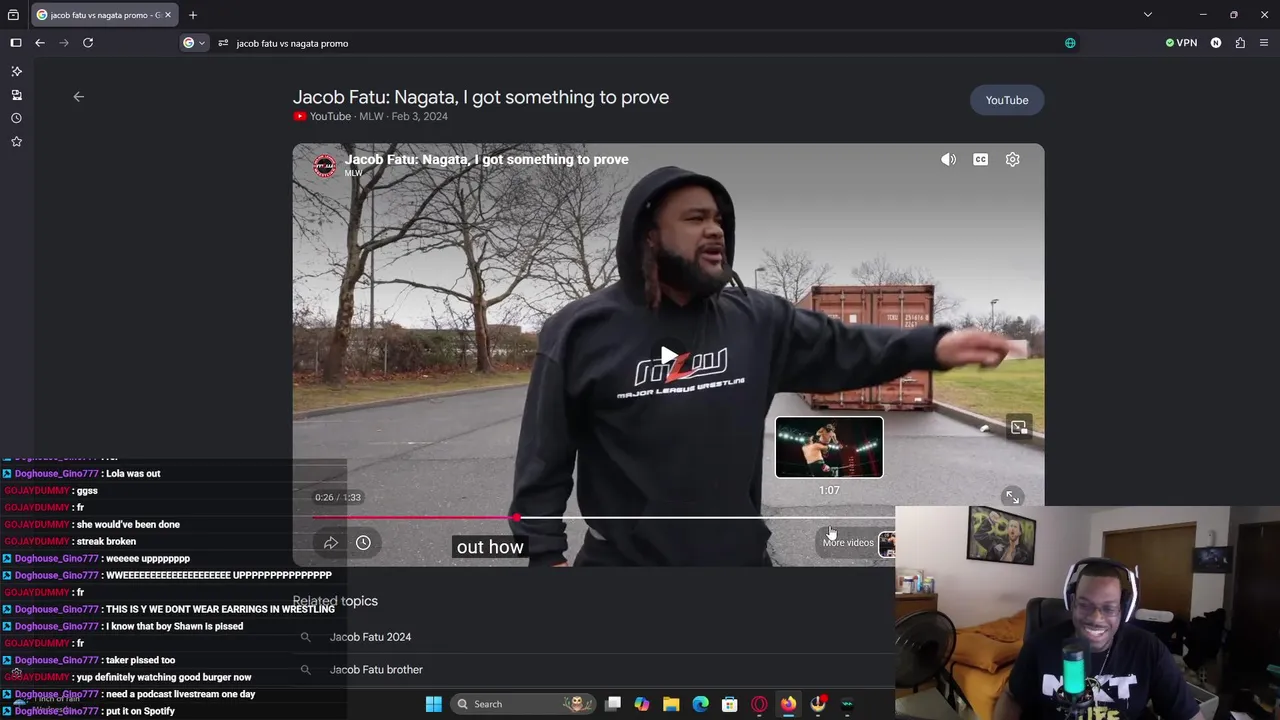The width and height of the screenshot is (1280, 720).
Task: Click chat message 'need a podcast livestream one day'
Action: [180, 694]
